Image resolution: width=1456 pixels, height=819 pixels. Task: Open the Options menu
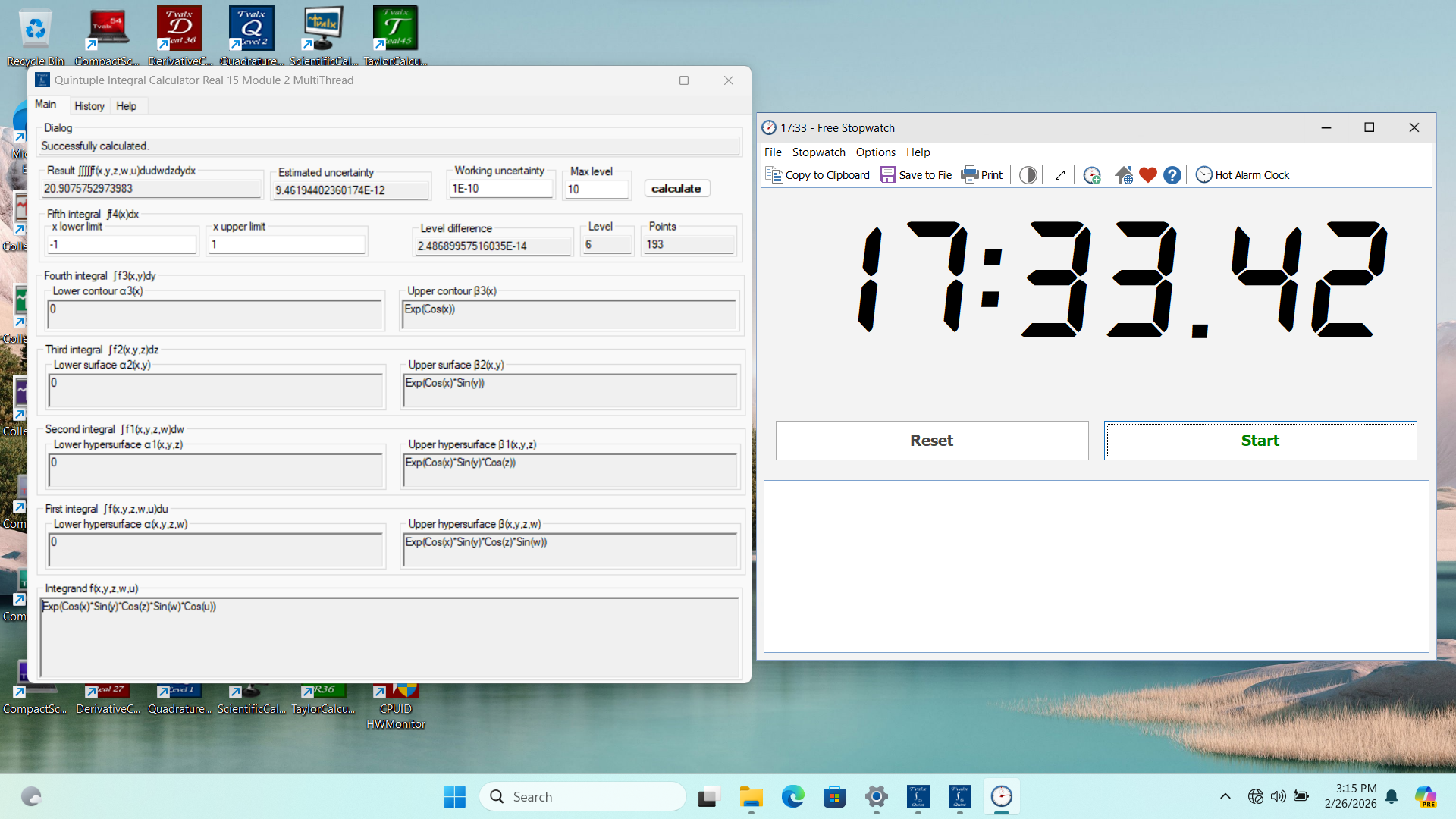875,152
